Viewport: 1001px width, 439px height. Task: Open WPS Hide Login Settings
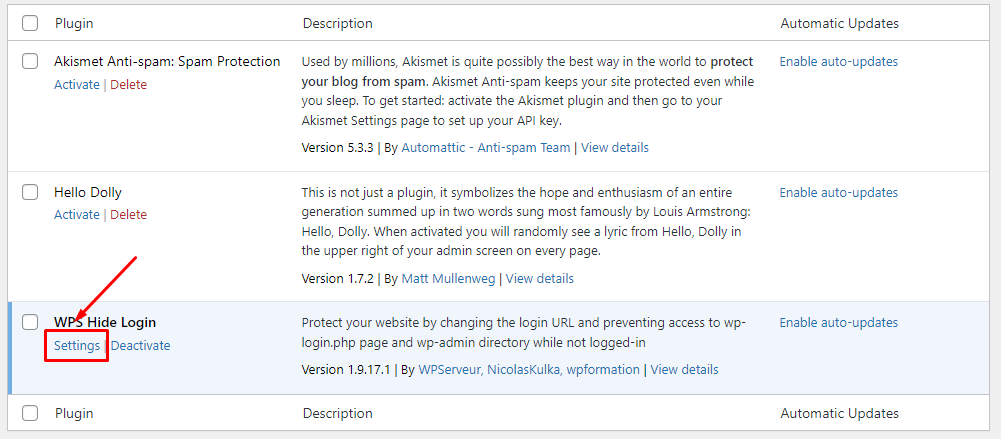(x=77, y=346)
